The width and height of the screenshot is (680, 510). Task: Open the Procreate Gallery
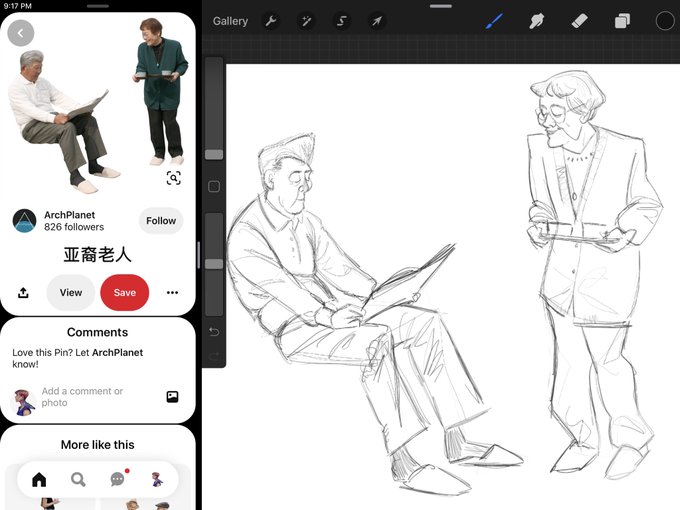pos(230,21)
